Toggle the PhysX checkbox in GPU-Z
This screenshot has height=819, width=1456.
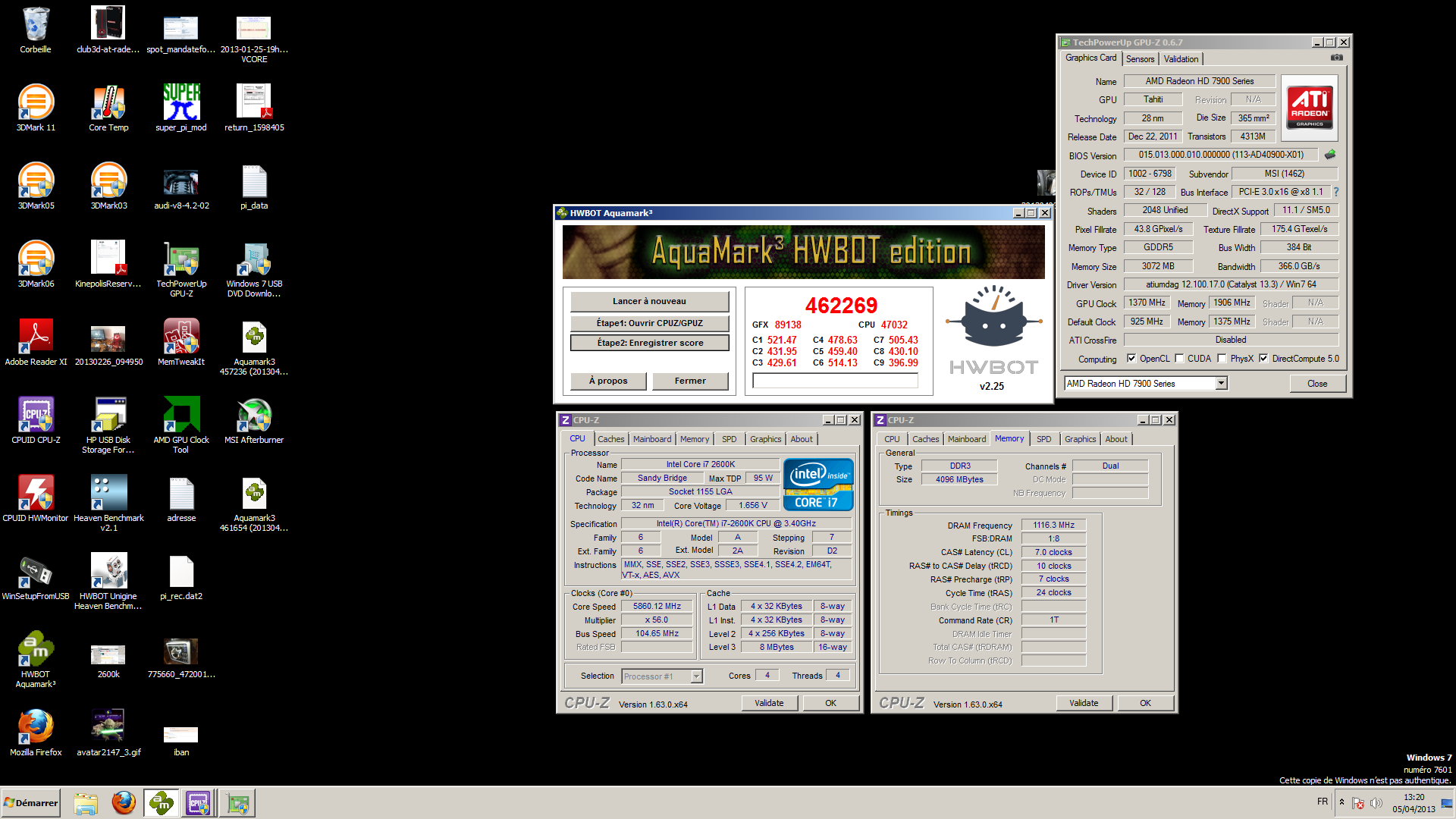point(1222,359)
